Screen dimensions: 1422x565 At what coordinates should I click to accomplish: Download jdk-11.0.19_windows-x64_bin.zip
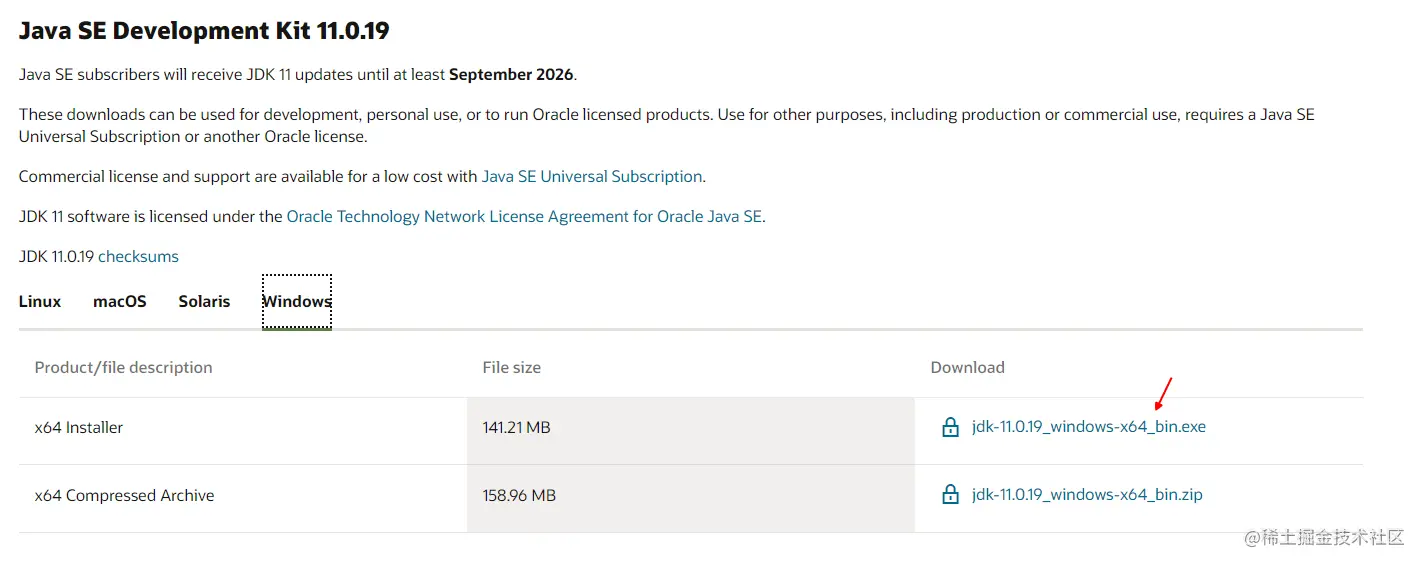tap(1087, 495)
